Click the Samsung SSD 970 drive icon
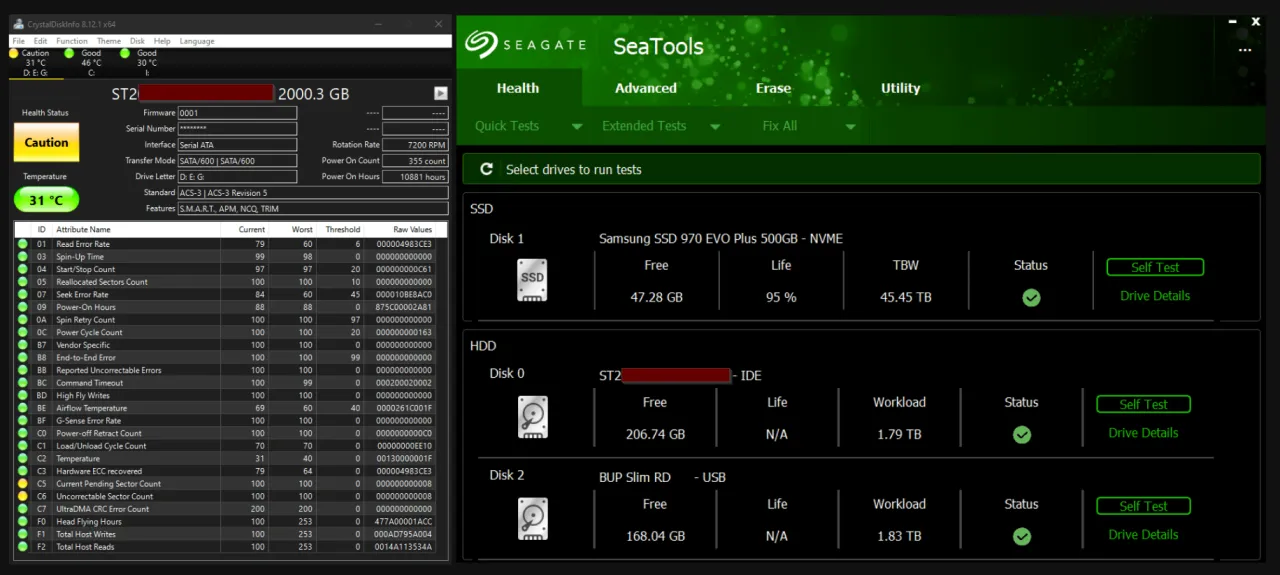 coord(532,279)
